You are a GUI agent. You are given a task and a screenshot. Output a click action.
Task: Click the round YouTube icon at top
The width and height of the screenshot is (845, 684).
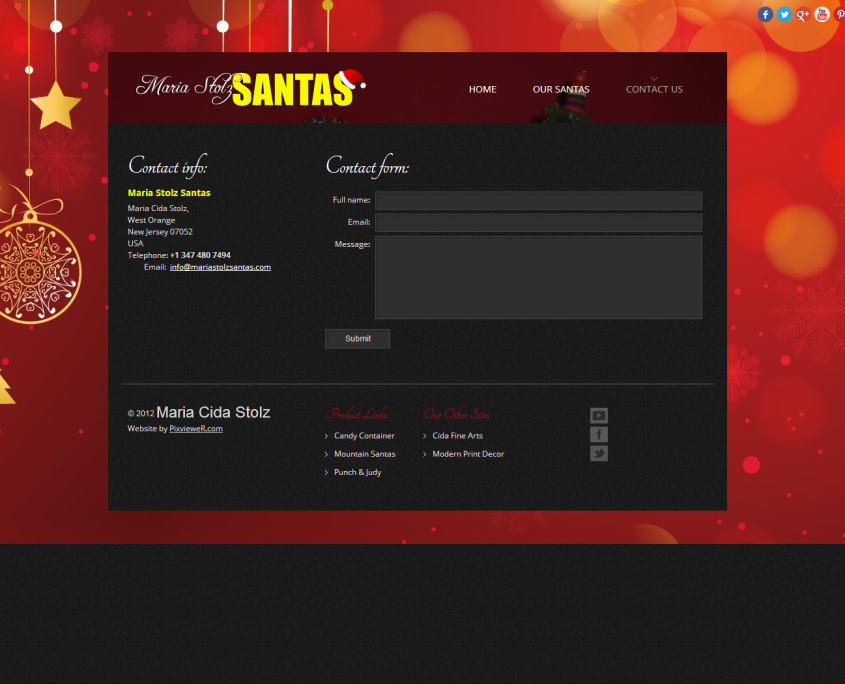822,14
